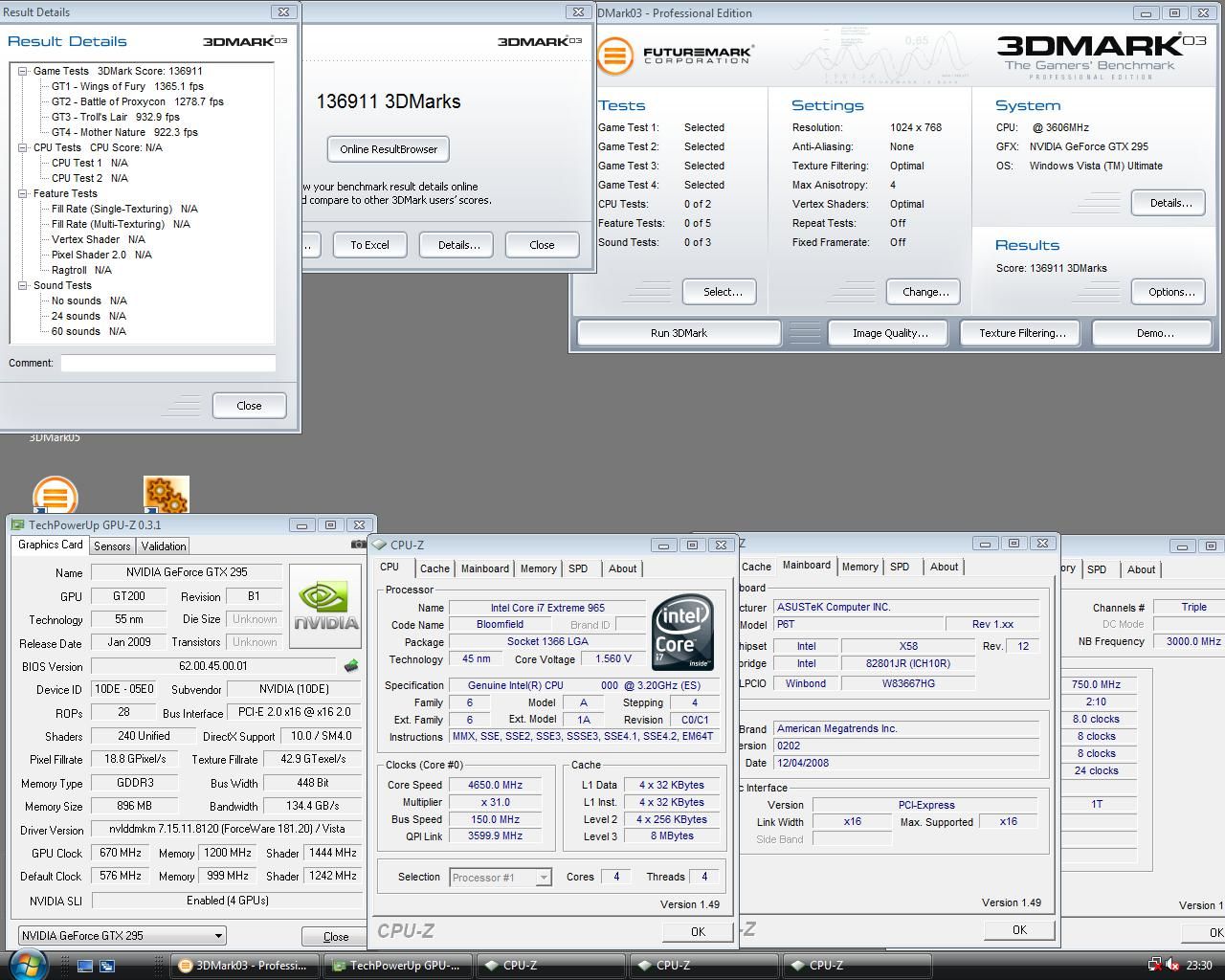1225x980 pixels.
Task: Open the gear desktop icon
Action: click(x=166, y=495)
